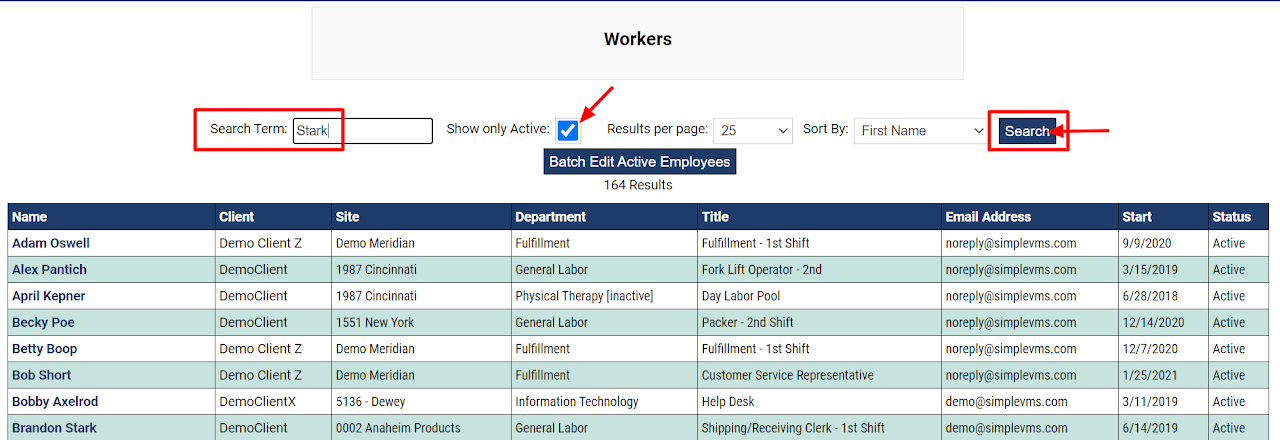The width and height of the screenshot is (1280, 440).
Task: Open the Results per page dropdown
Action: pos(753,130)
